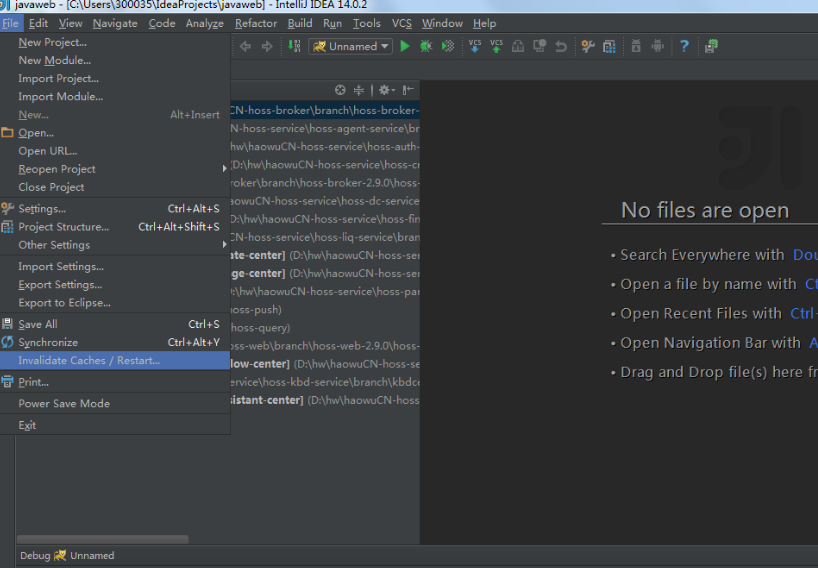
Task: Open the Android SDK Manager icon
Action: [636, 46]
